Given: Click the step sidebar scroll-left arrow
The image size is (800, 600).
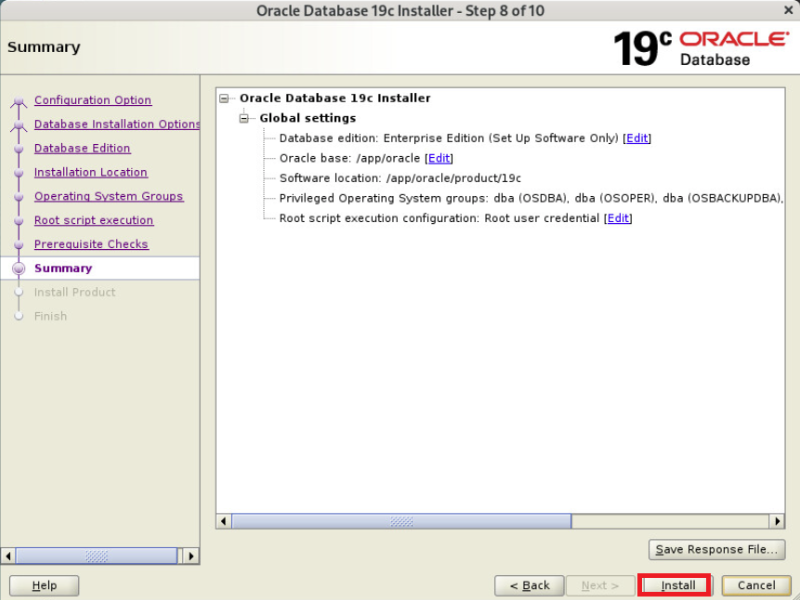Looking at the screenshot, I should coord(8,556).
